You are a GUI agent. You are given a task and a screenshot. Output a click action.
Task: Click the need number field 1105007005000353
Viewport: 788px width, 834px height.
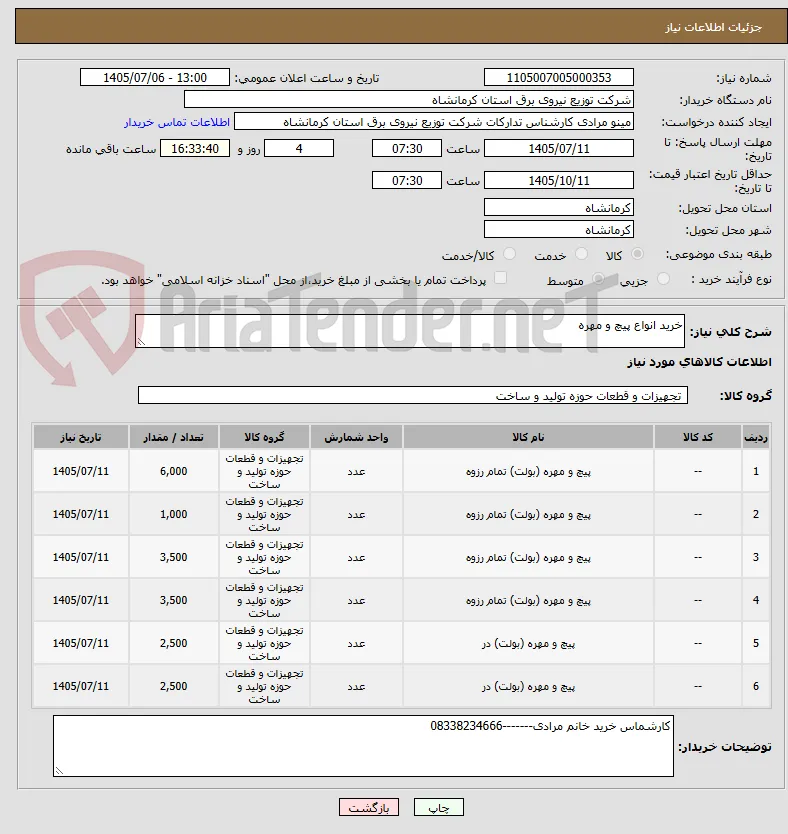pos(559,78)
